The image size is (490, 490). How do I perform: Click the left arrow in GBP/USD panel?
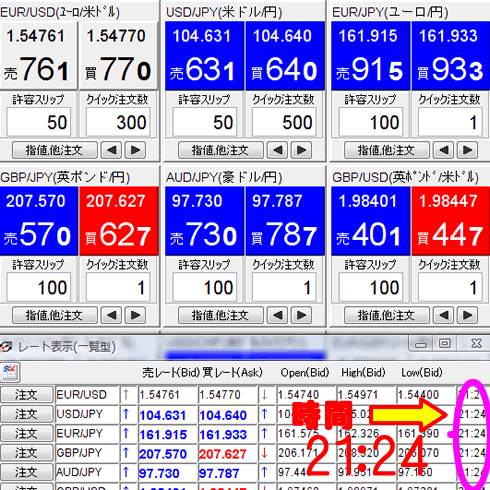coord(443,315)
